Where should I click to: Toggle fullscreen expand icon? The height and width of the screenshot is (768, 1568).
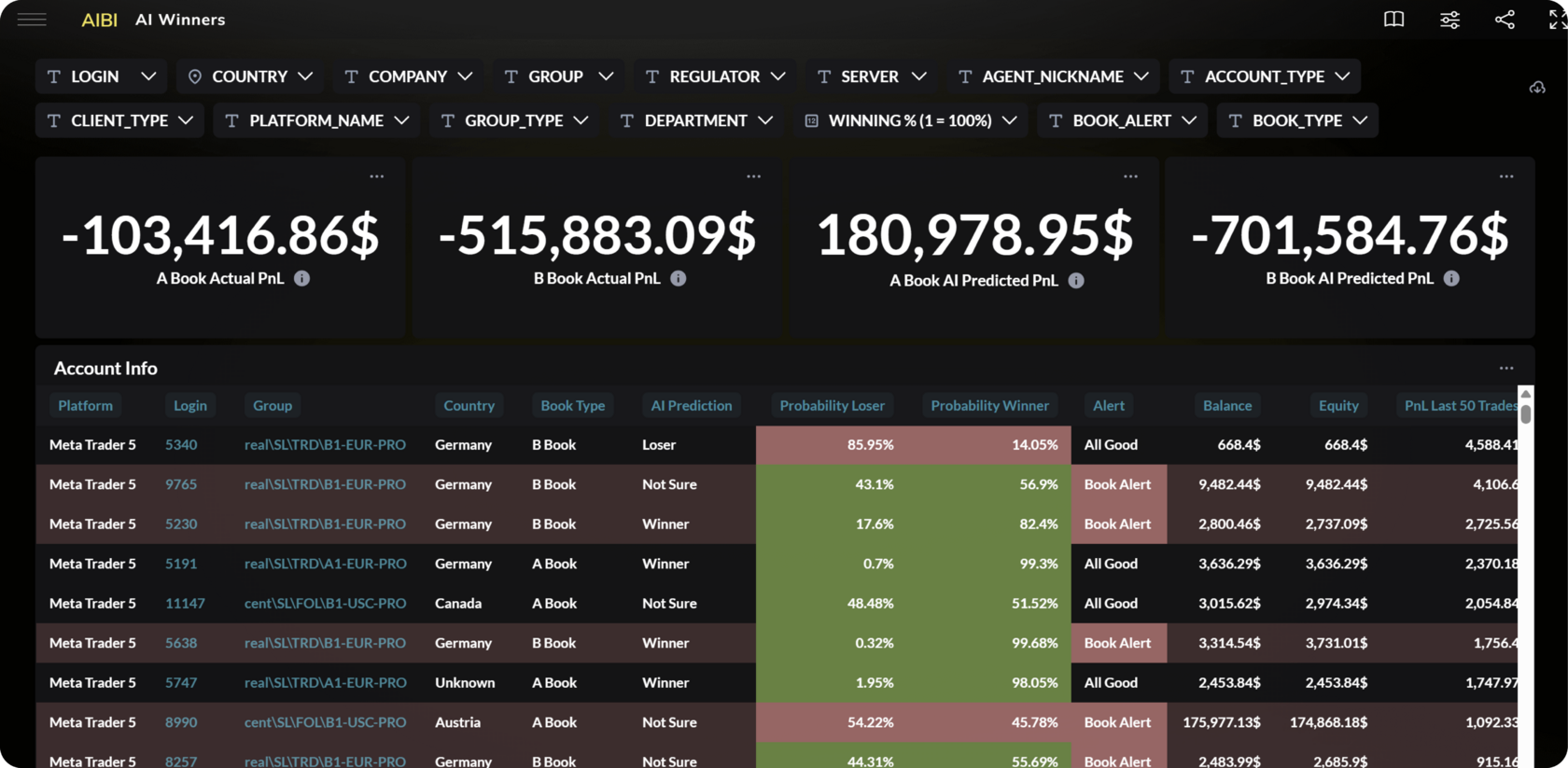1557,20
